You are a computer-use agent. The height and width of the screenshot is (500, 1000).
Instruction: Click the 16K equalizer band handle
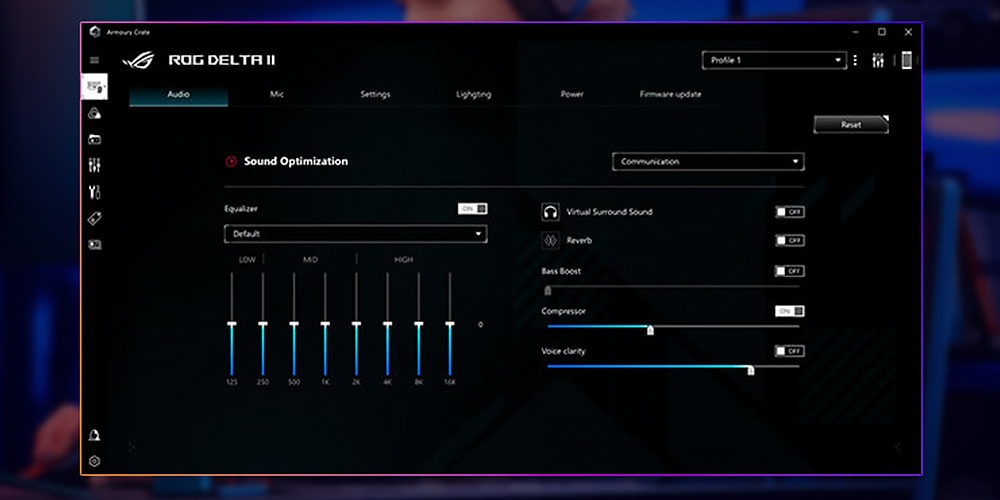(450, 325)
